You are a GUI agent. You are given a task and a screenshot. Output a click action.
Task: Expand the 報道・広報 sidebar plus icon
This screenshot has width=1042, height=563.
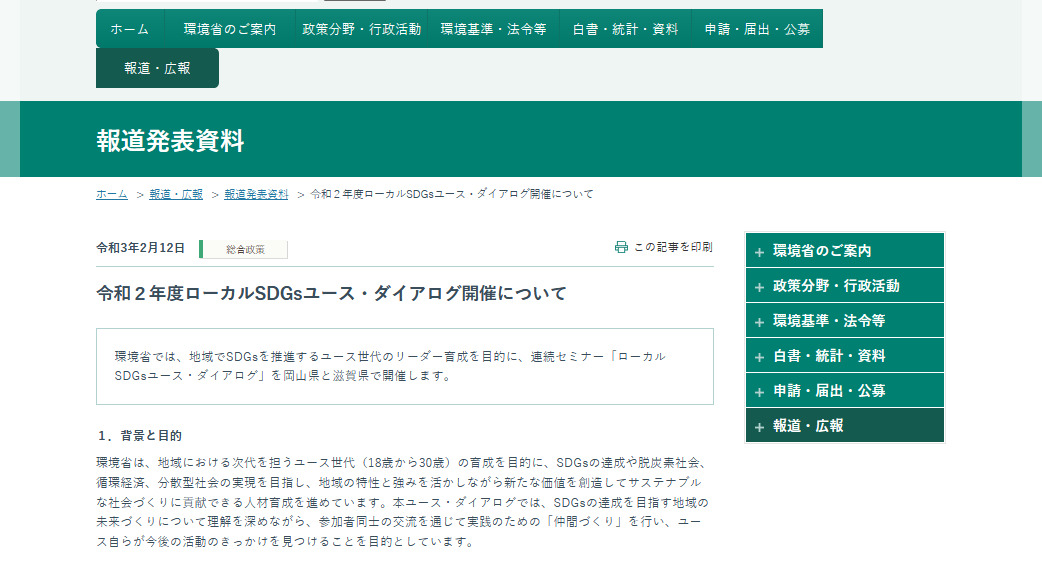[x=760, y=427]
